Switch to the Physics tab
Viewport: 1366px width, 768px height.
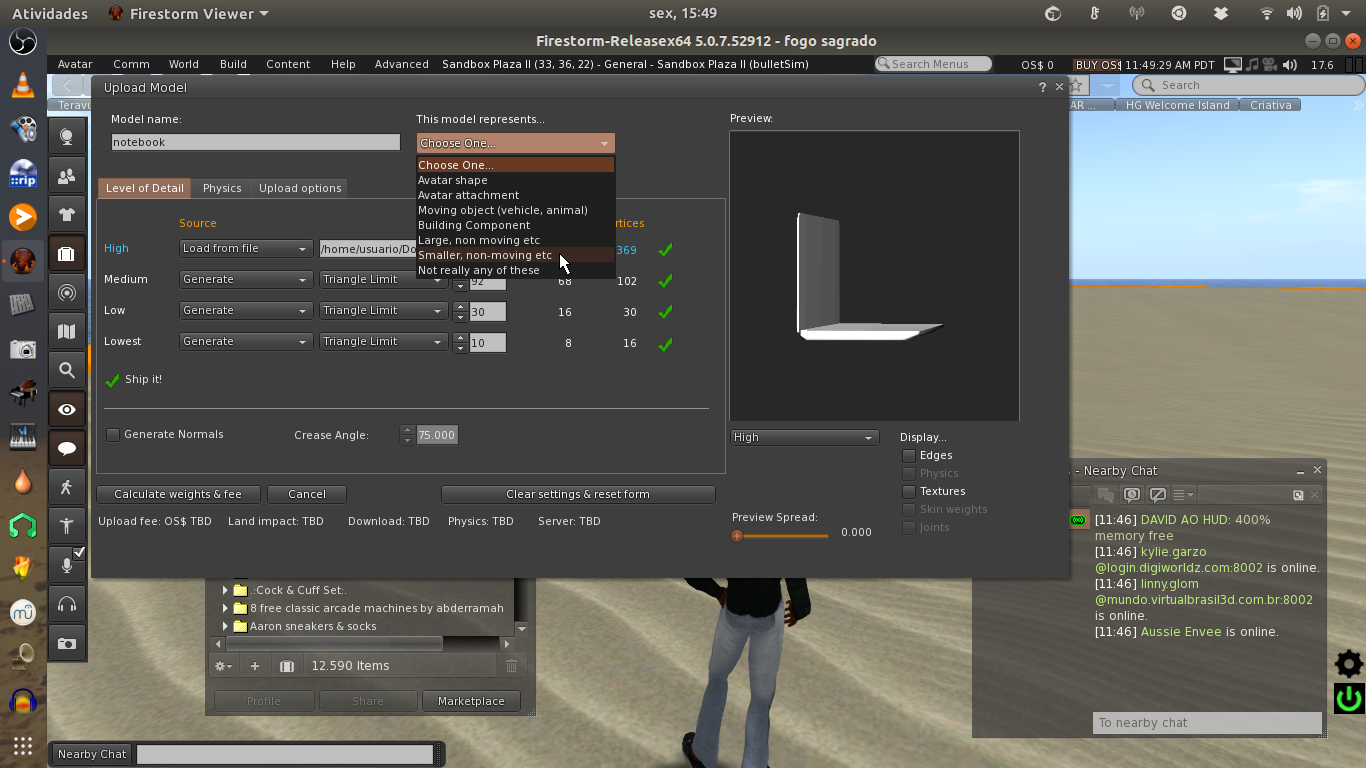click(x=221, y=188)
